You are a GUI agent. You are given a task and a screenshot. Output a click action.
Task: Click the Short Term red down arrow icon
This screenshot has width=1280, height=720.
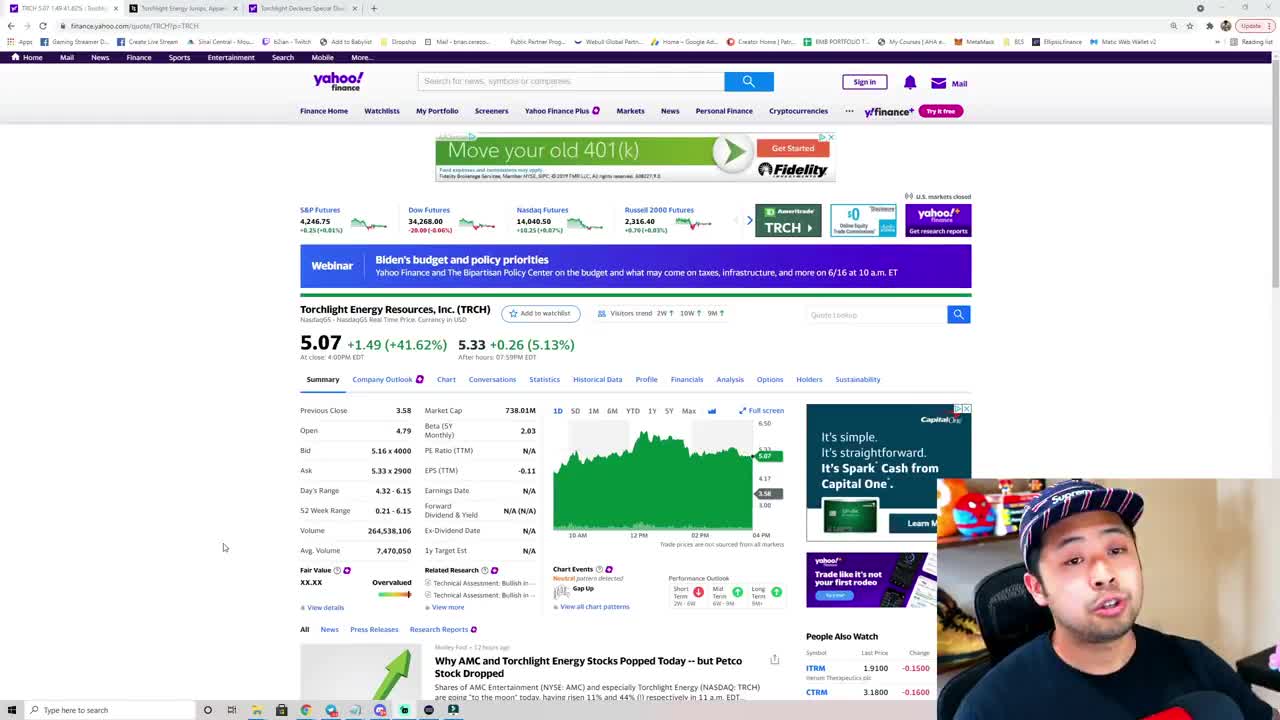point(698,592)
